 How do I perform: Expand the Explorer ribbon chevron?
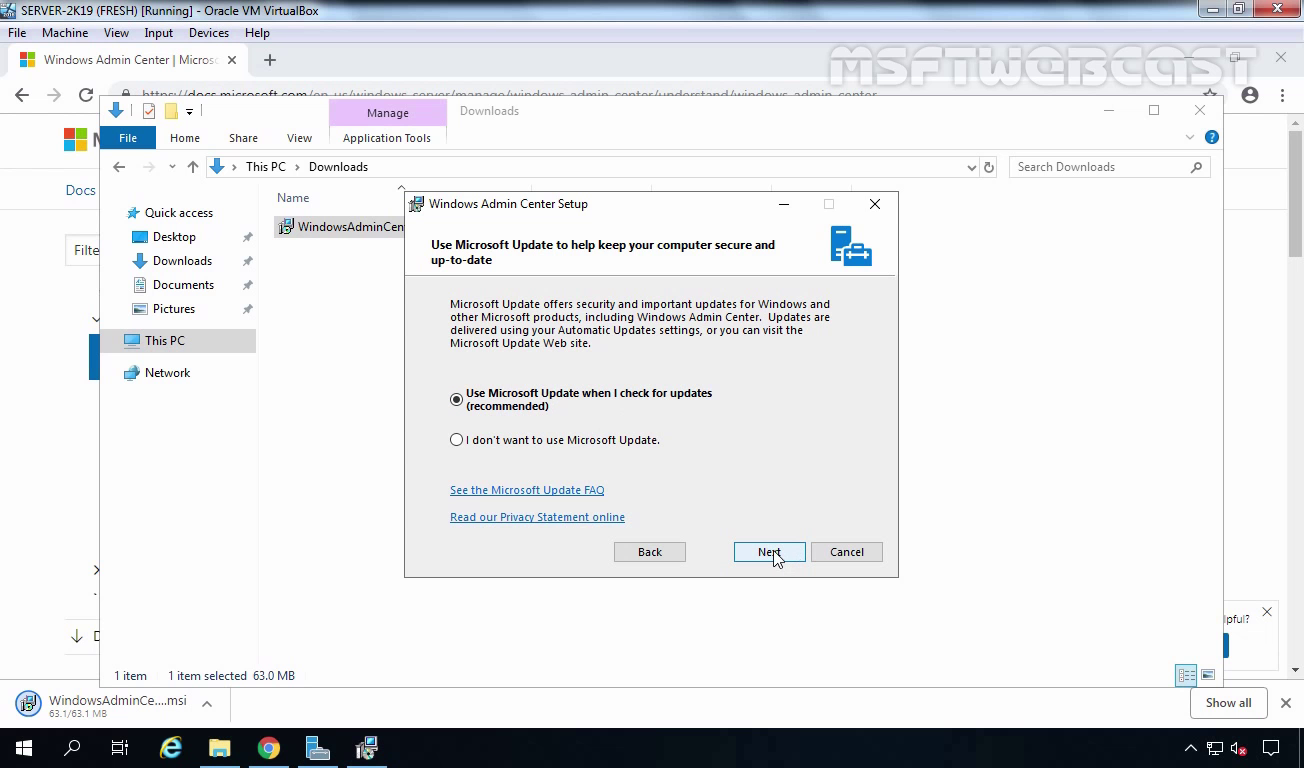click(1190, 138)
